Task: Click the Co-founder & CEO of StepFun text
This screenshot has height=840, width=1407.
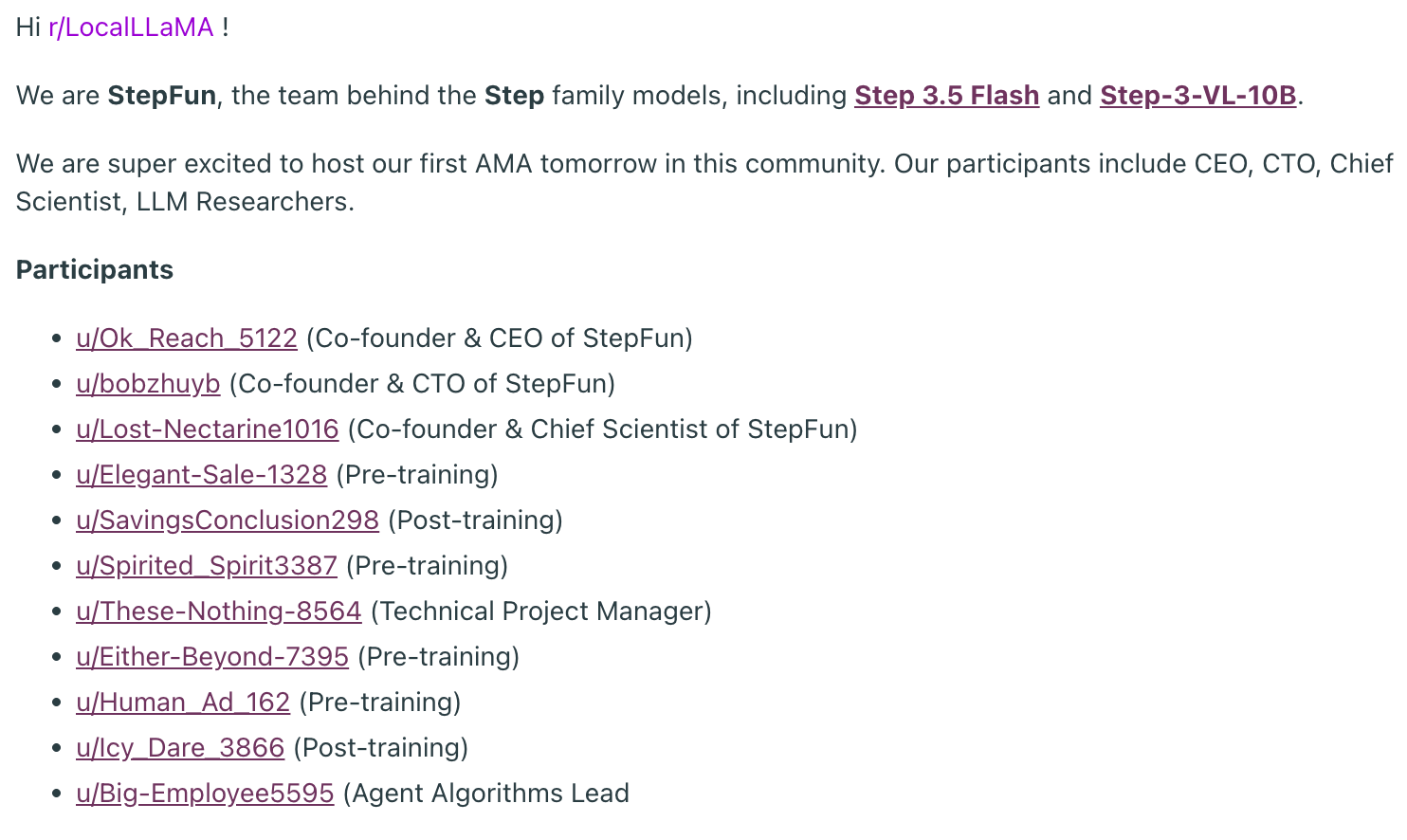Action: point(500,338)
